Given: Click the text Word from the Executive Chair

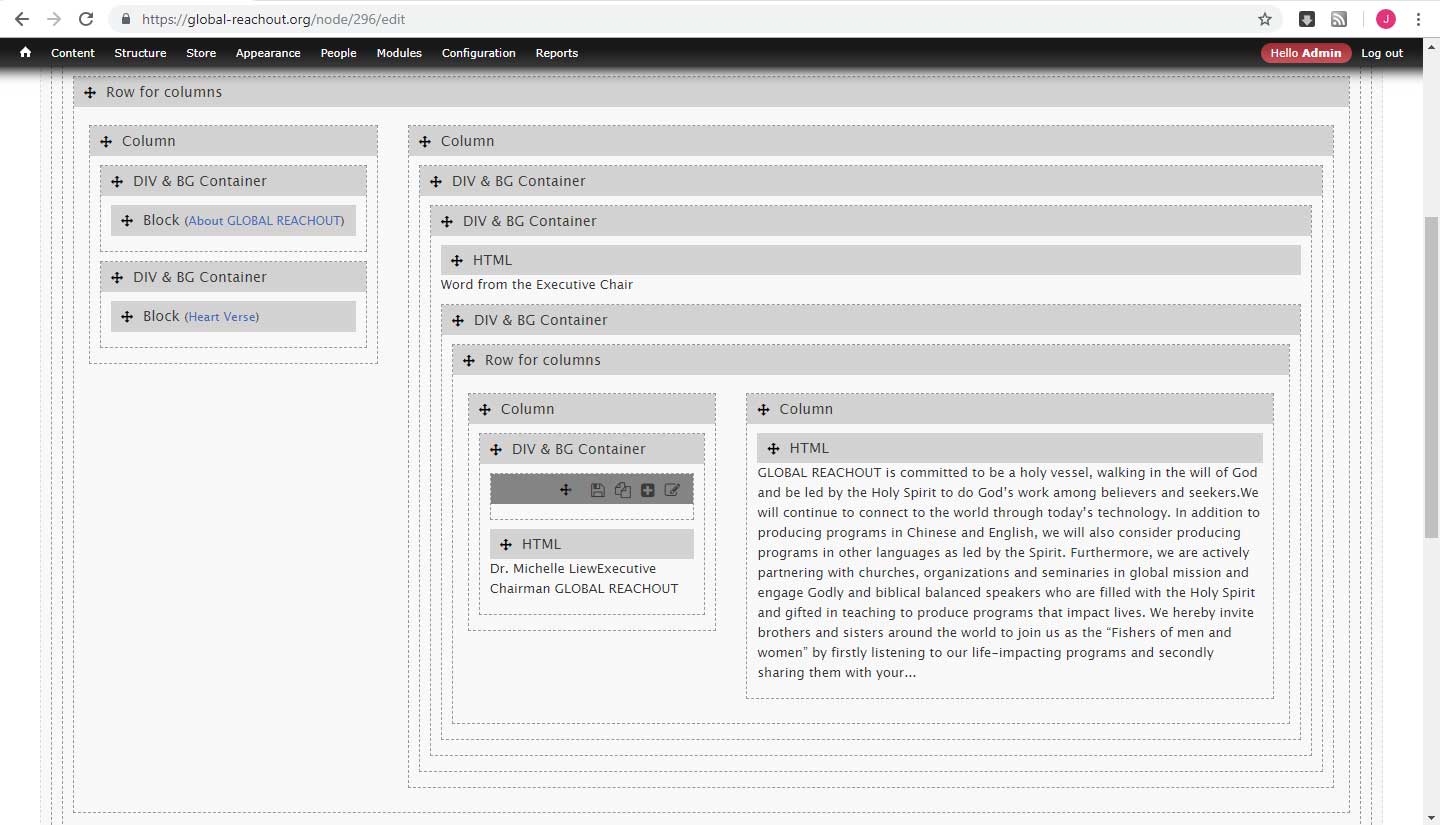Looking at the screenshot, I should pos(537,285).
